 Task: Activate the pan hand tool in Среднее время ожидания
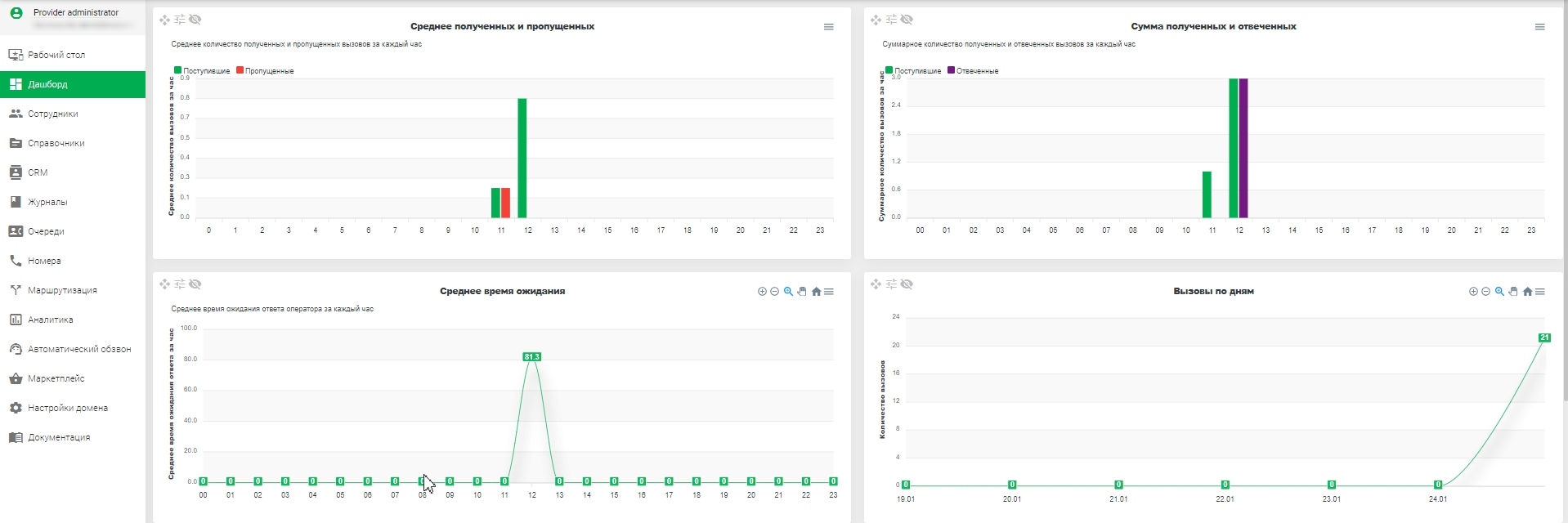tap(802, 292)
